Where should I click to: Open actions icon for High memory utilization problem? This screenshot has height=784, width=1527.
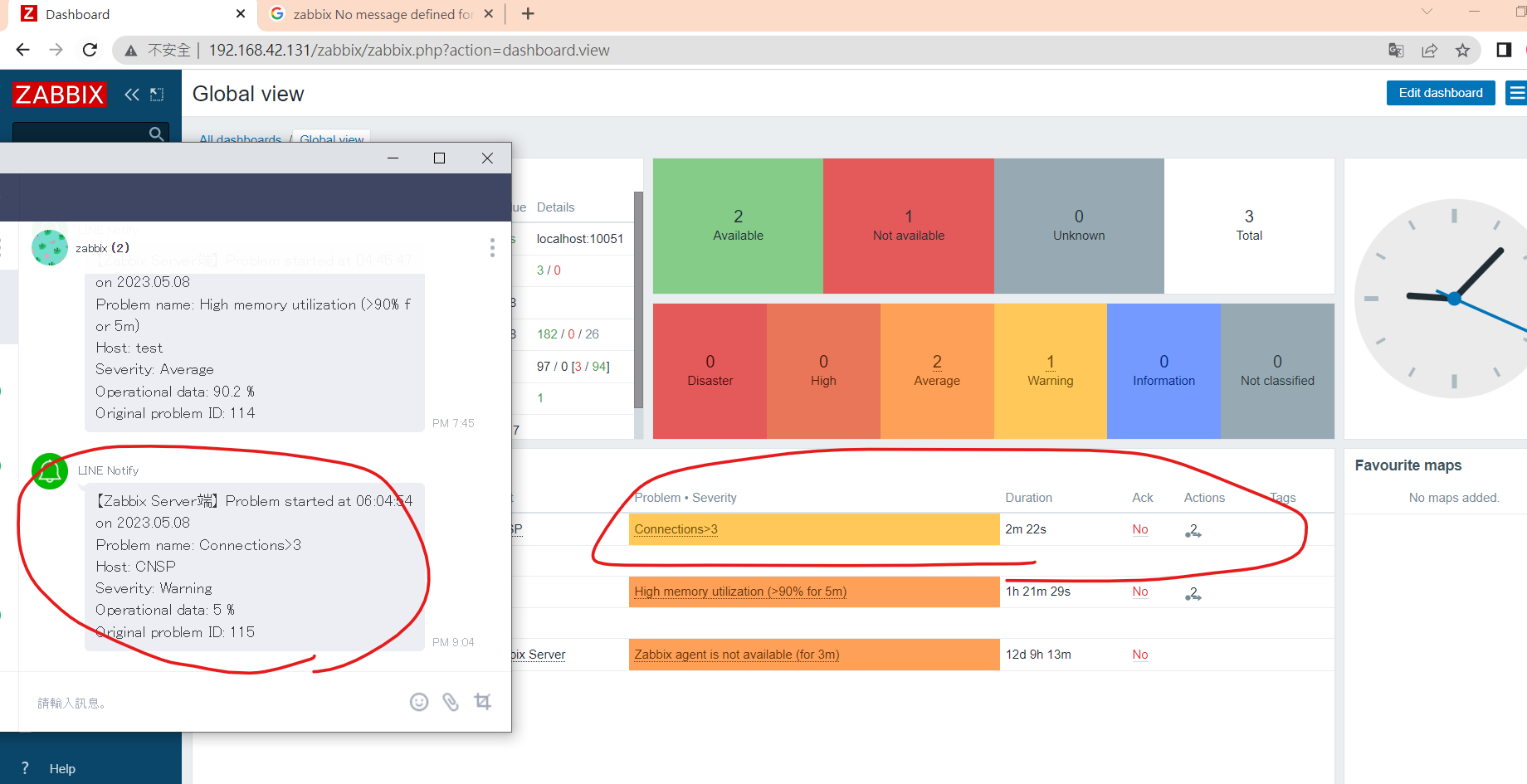point(1193,593)
